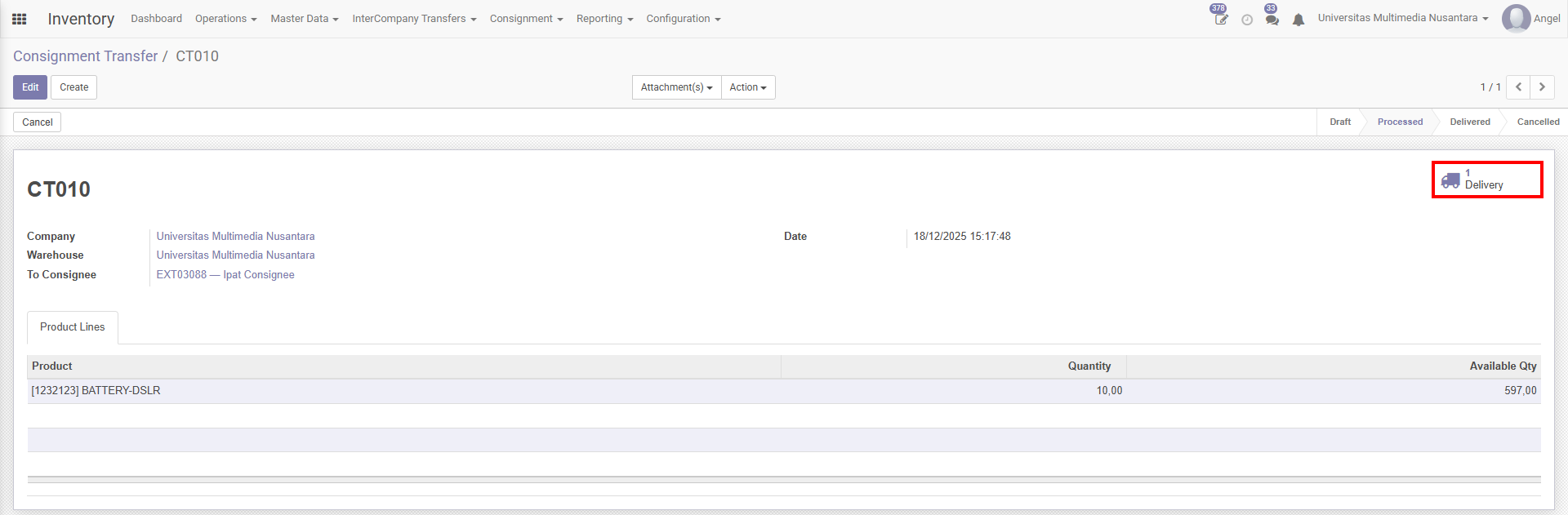
Task: Open the Attachment(s) dropdown
Action: [676, 87]
